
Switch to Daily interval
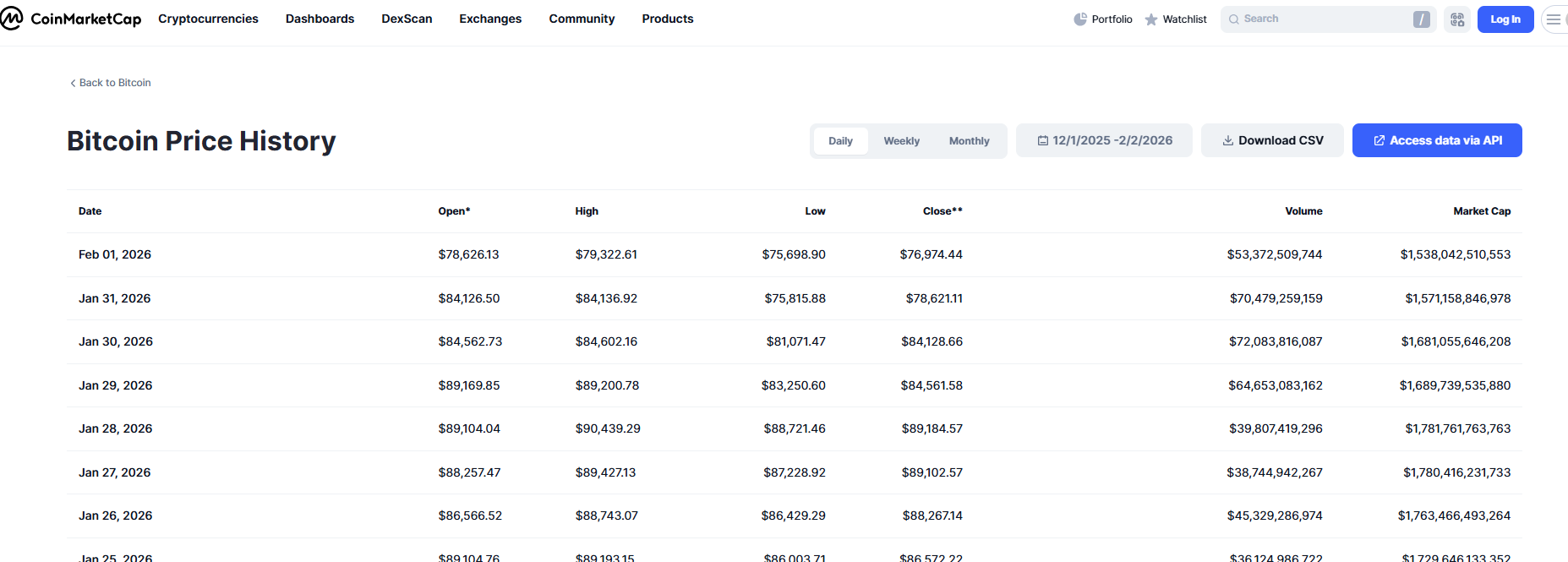tap(840, 141)
